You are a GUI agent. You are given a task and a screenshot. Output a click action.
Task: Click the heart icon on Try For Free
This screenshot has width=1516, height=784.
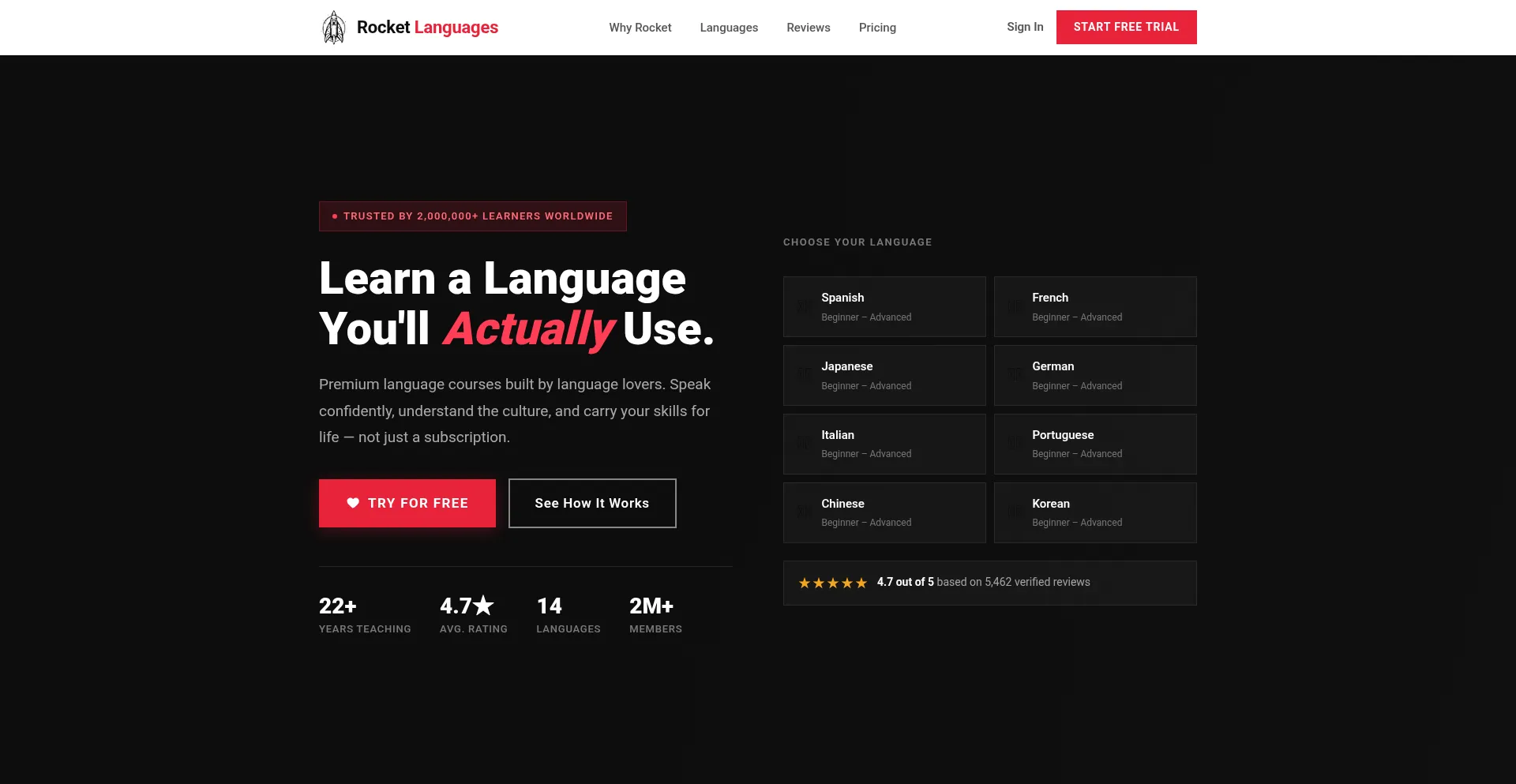(x=353, y=503)
